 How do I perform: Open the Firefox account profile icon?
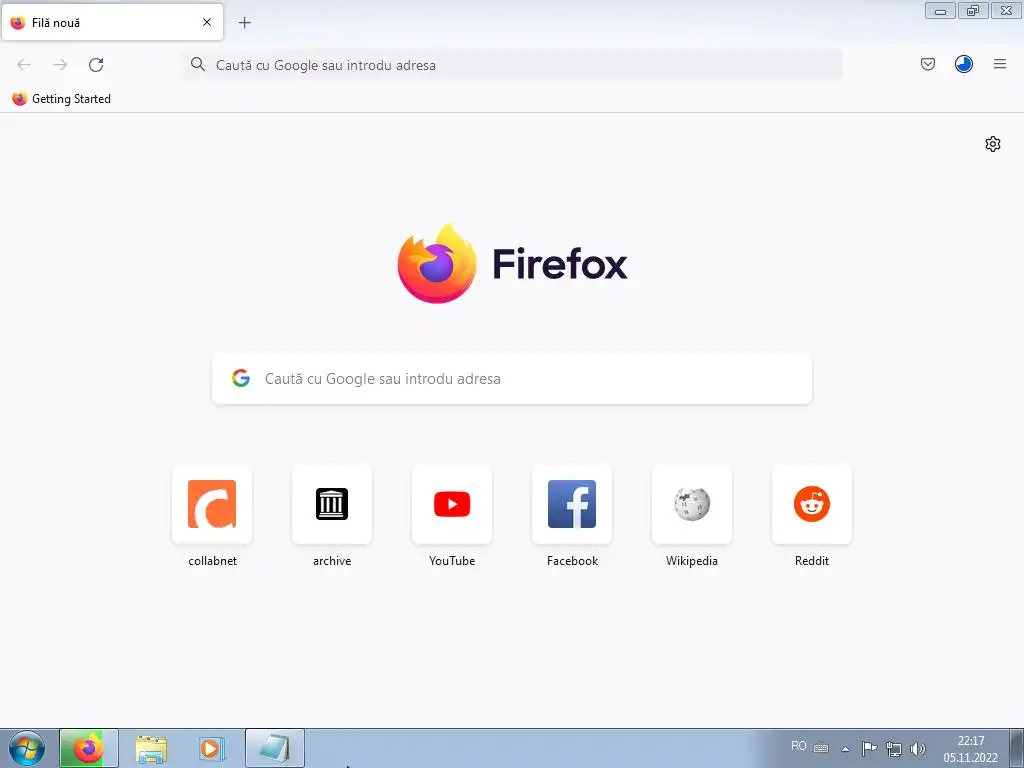[x=963, y=64]
